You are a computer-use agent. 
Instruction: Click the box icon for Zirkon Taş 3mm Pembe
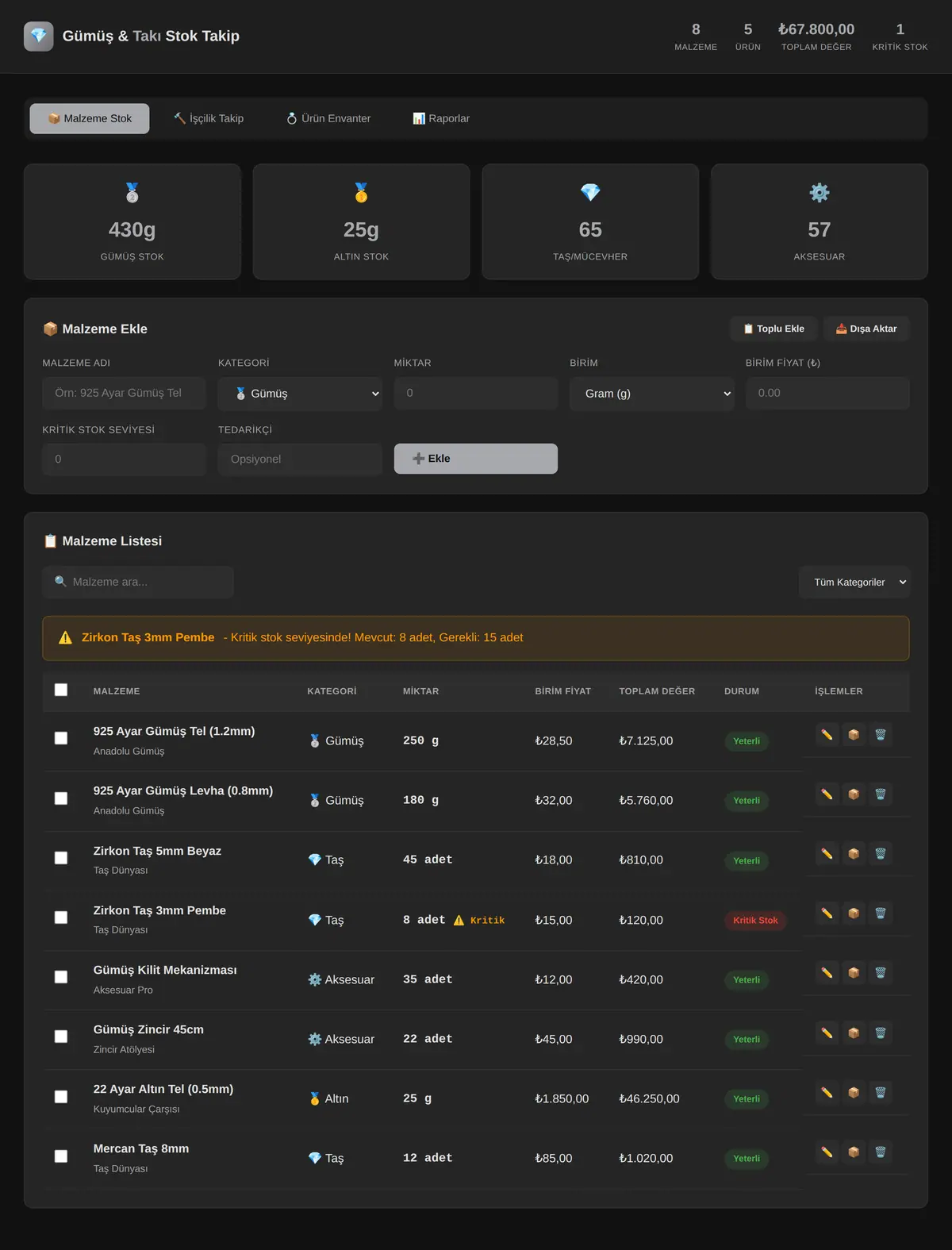coord(854,913)
